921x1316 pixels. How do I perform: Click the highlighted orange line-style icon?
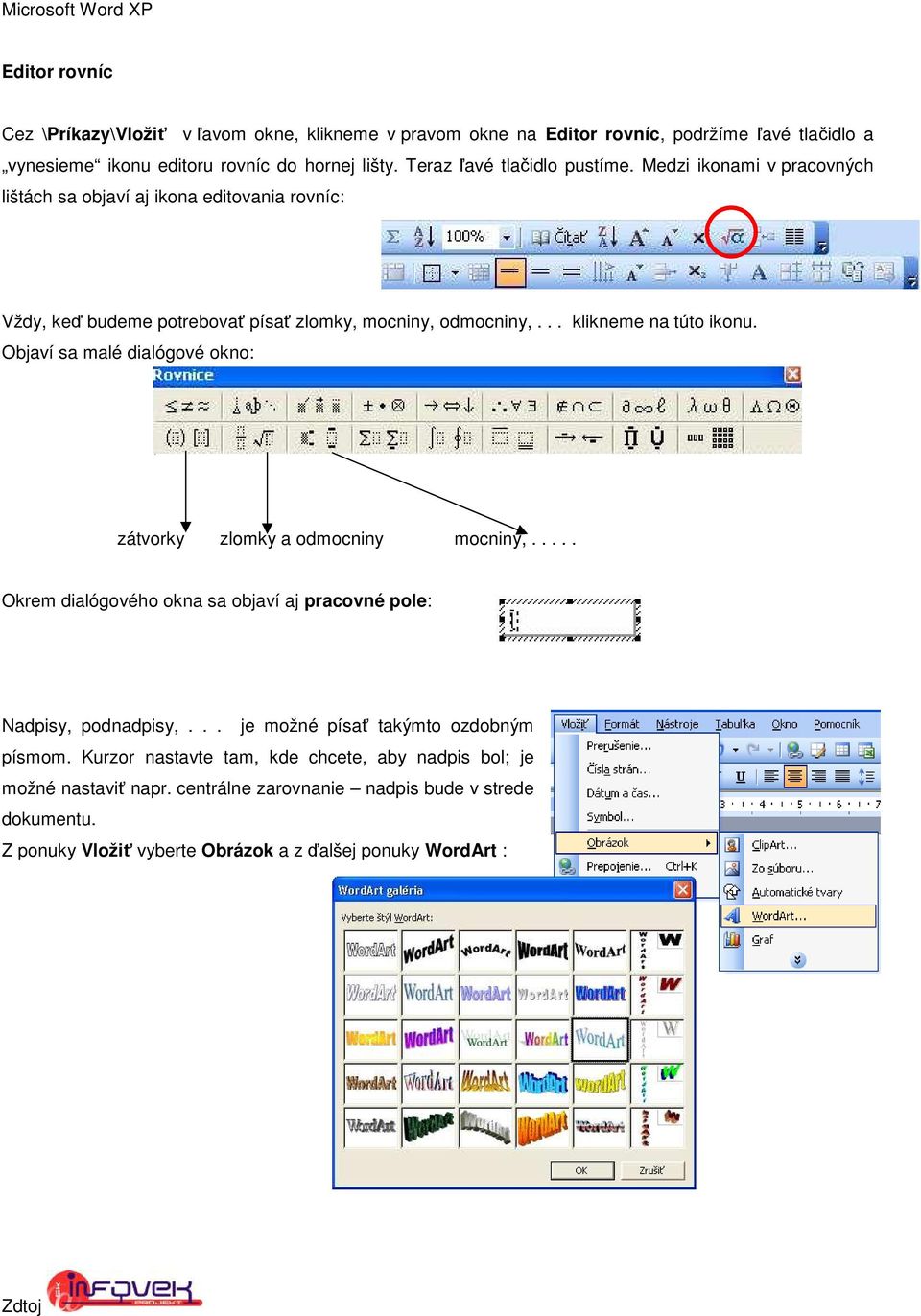pyautogui.click(x=510, y=272)
